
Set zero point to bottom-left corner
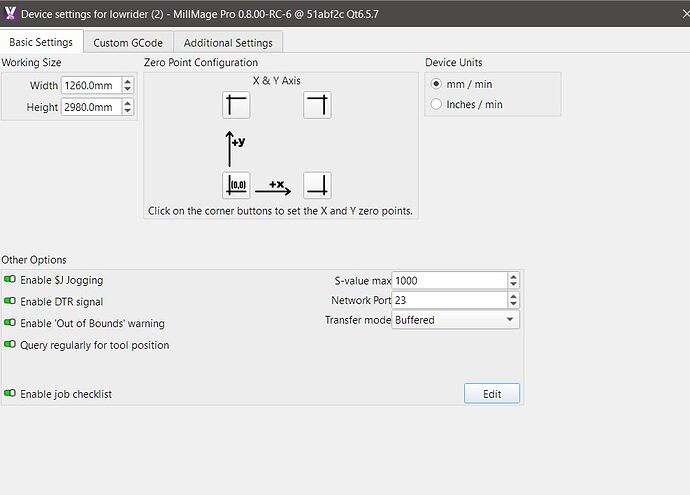coord(236,185)
